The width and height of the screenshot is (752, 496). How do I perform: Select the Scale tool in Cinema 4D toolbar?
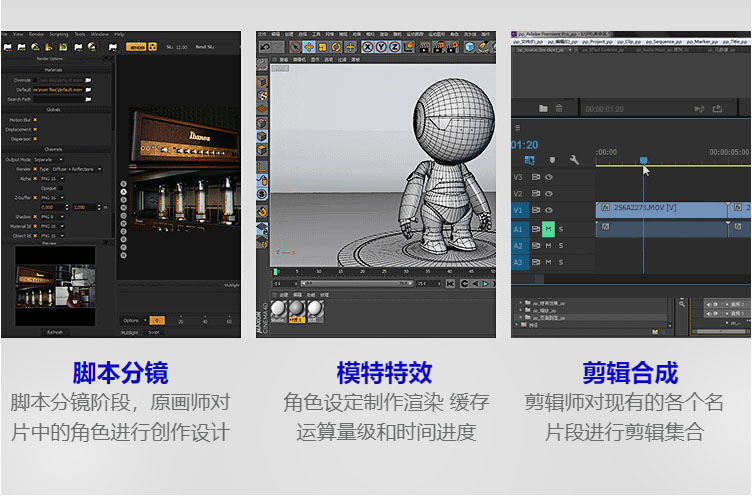tap(322, 47)
